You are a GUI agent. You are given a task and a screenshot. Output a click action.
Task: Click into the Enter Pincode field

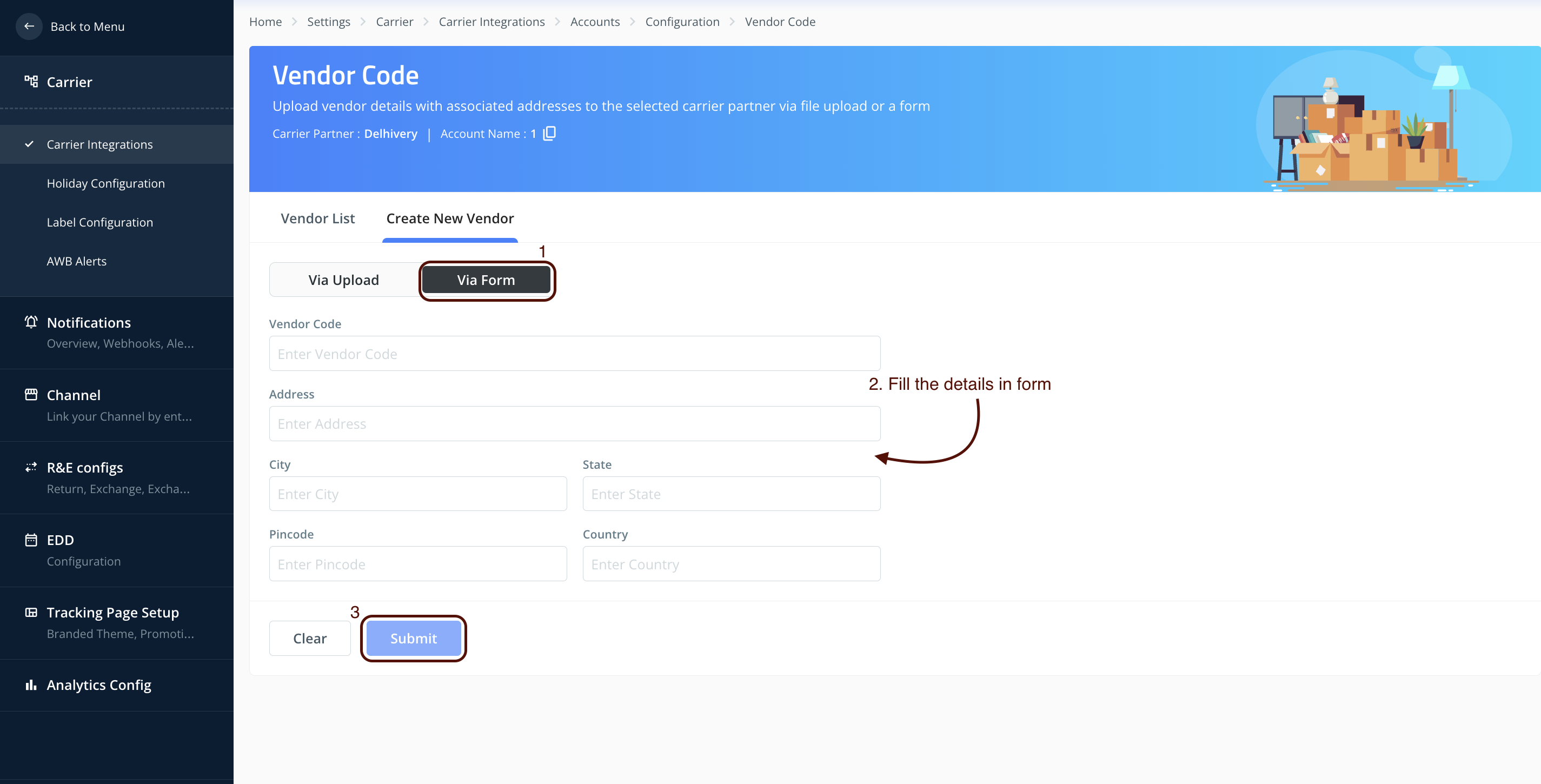pyautogui.click(x=417, y=564)
